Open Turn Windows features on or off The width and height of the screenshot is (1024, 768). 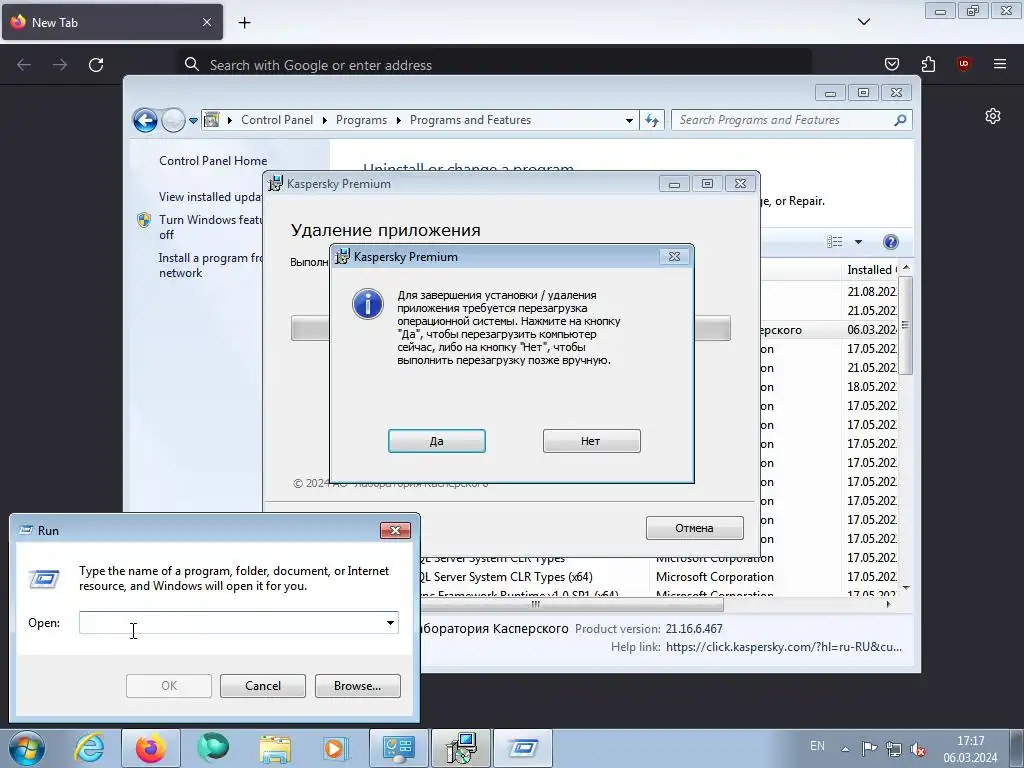tap(210, 227)
